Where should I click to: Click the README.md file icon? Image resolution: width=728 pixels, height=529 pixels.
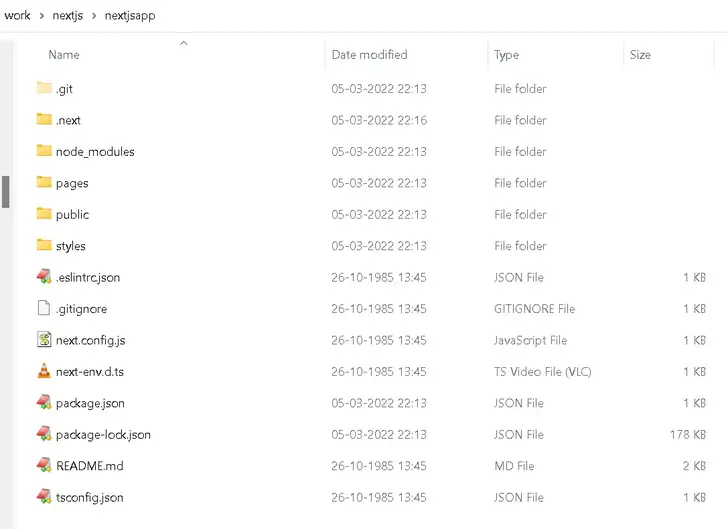(44, 466)
